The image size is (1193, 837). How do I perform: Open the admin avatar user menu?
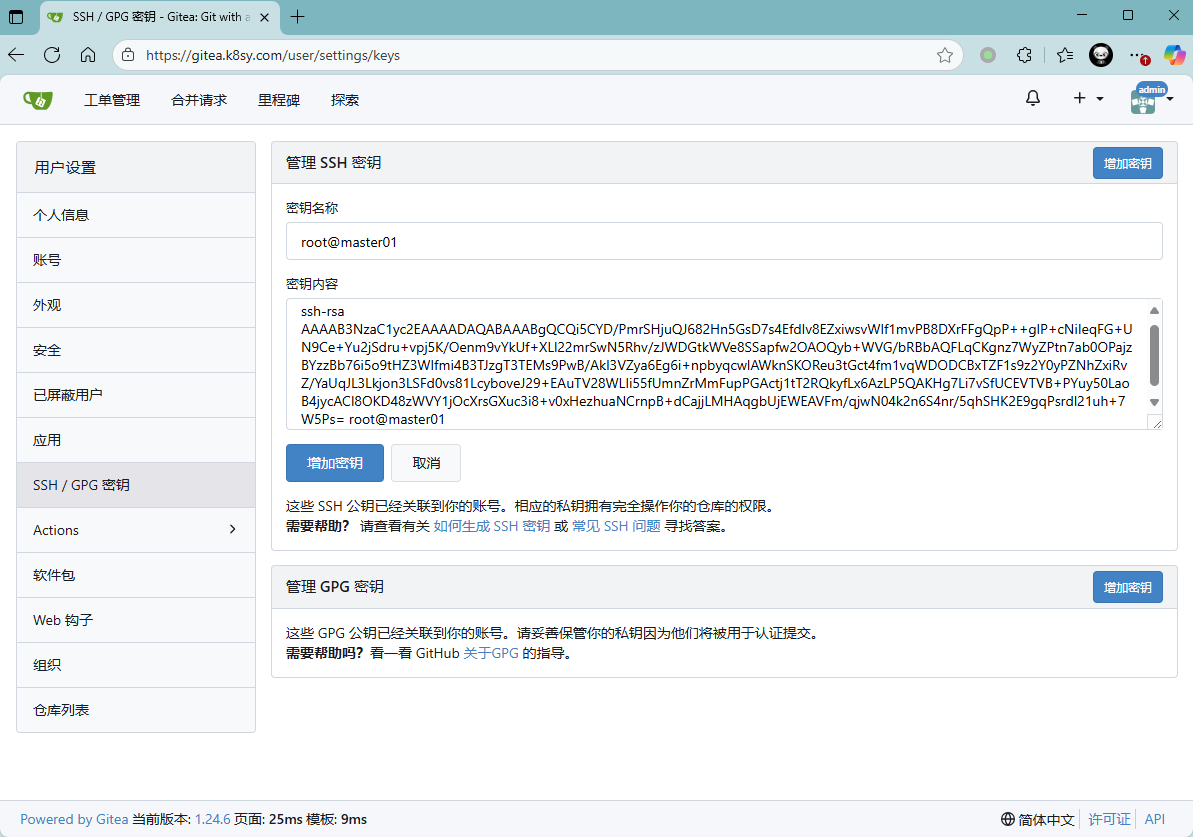[1151, 99]
